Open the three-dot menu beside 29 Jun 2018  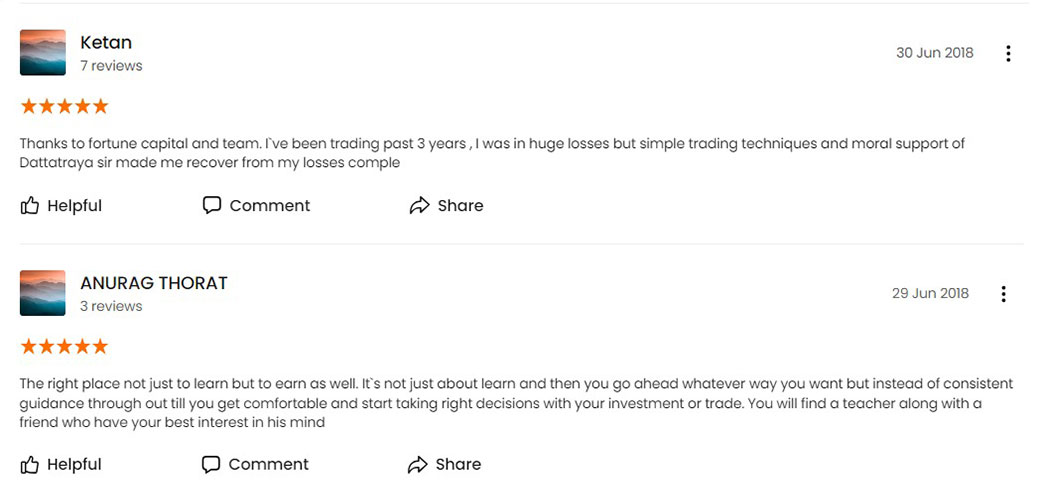point(1003,294)
